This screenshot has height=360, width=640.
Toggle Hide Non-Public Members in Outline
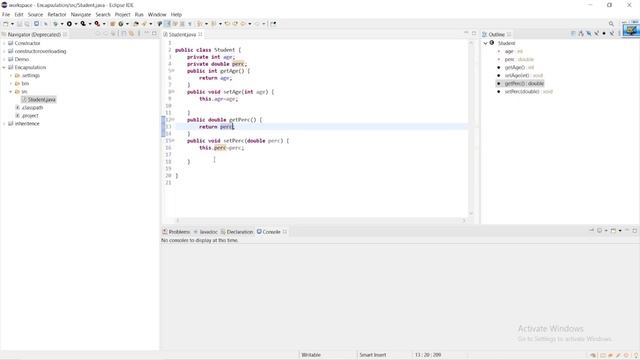point(604,34)
